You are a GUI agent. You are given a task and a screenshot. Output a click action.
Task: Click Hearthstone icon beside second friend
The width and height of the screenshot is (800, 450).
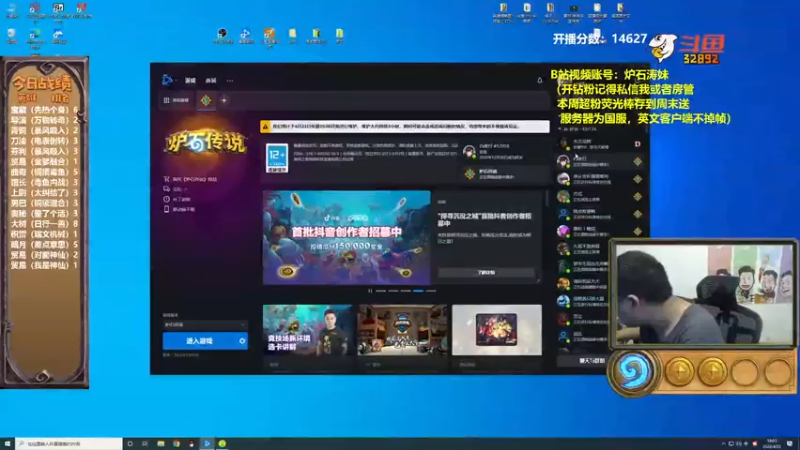(638, 162)
